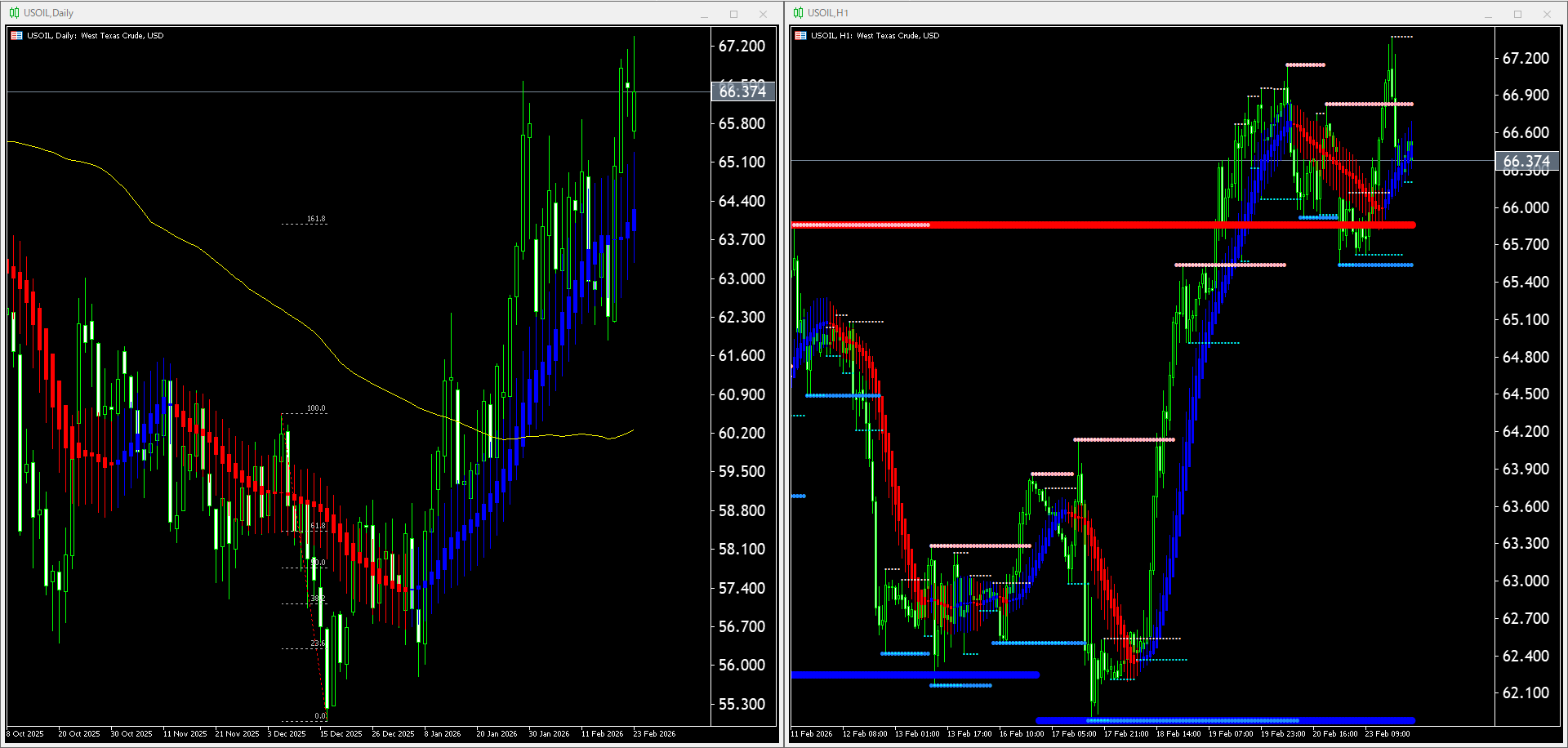Image resolution: width=1568 pixels, height=748 pixels.
Task: Click 64.200 on the H1 price scale
Action: tap(1526, 432)
